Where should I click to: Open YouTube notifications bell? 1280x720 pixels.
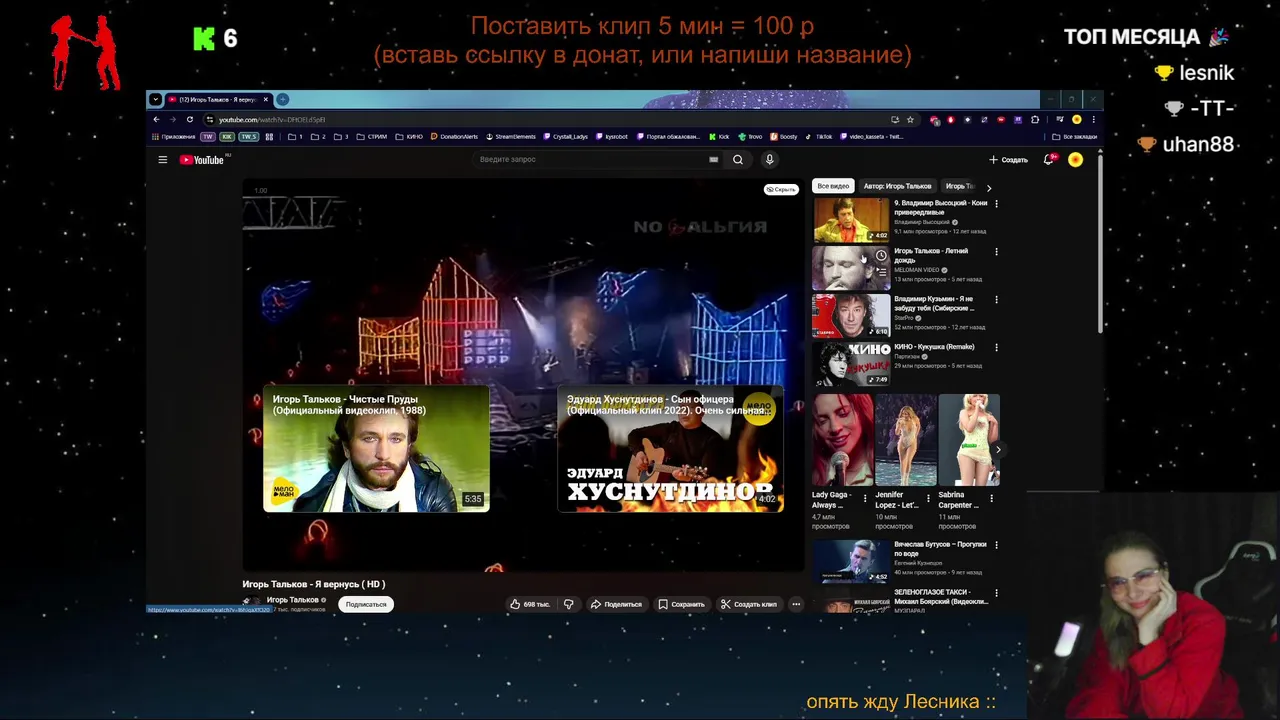click(x=1048, y=160)
